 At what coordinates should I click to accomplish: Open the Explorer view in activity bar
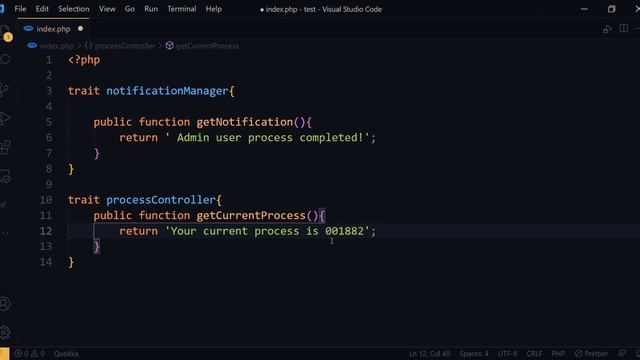(x=5, y=32)
